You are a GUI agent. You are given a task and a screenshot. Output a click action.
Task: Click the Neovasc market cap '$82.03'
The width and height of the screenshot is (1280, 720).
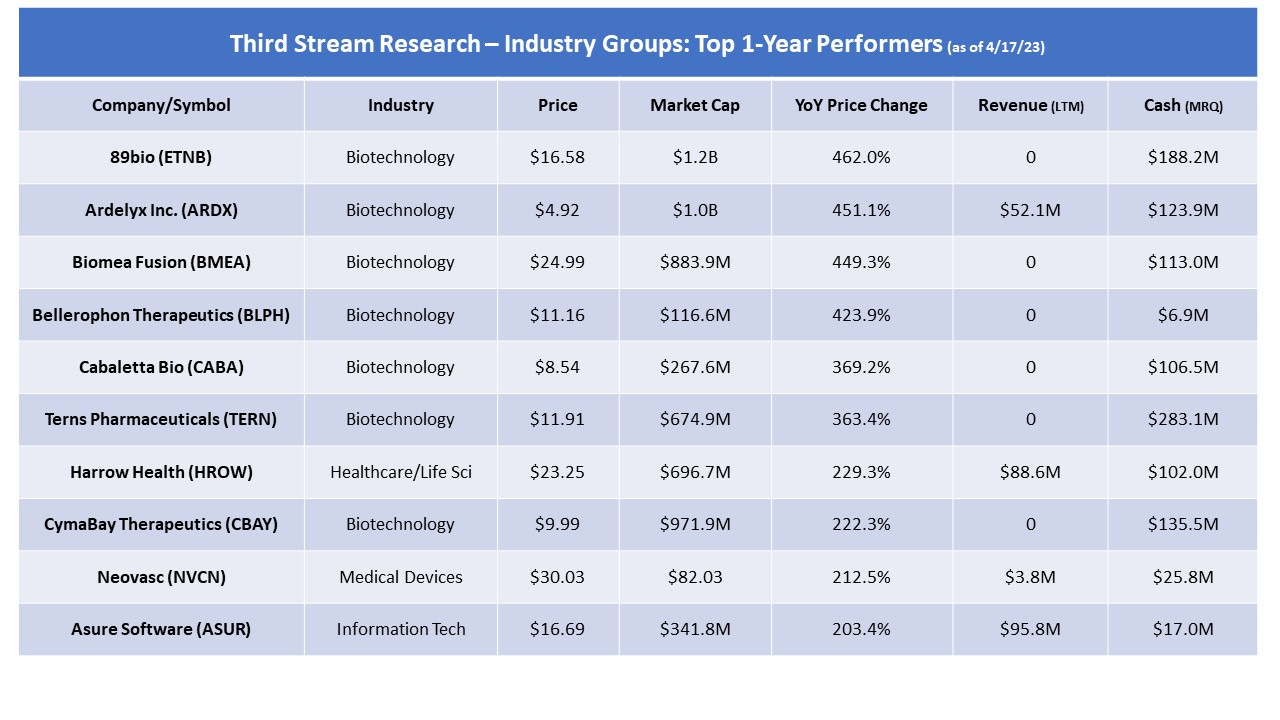(695, 577)
